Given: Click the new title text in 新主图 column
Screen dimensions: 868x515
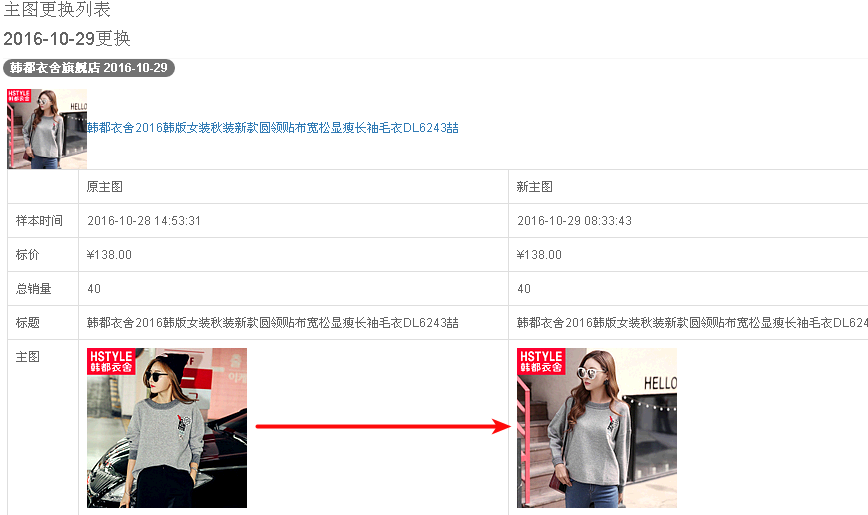Looking at the screenshot, I should [692, 322].
